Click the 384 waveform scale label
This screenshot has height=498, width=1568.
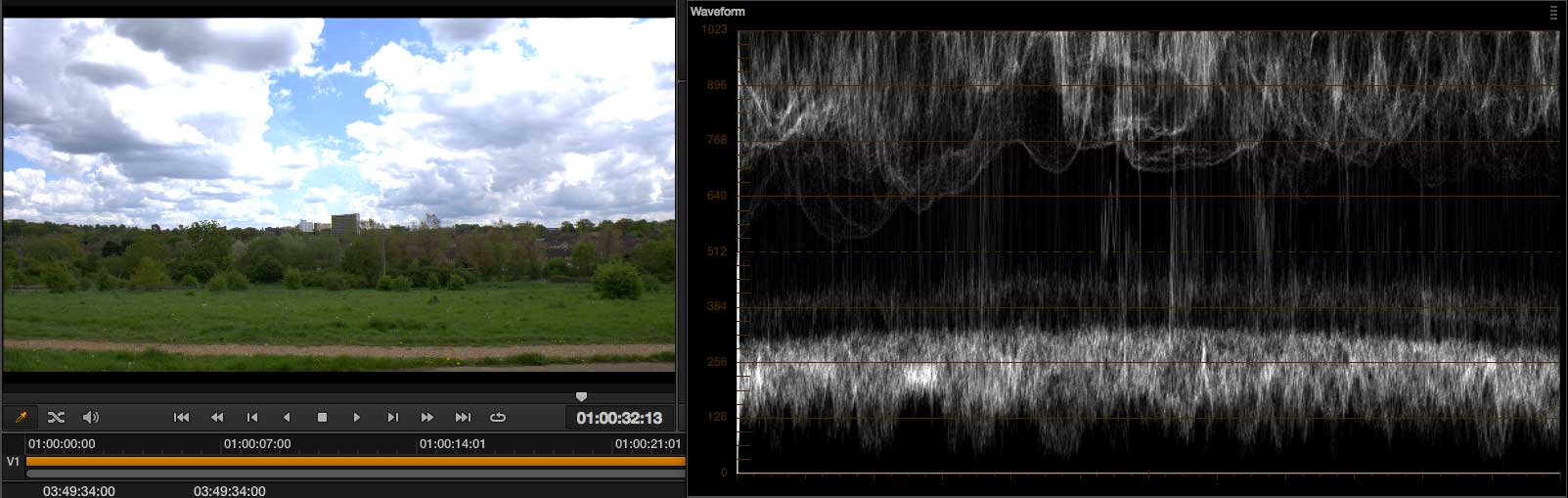point(717,306)
